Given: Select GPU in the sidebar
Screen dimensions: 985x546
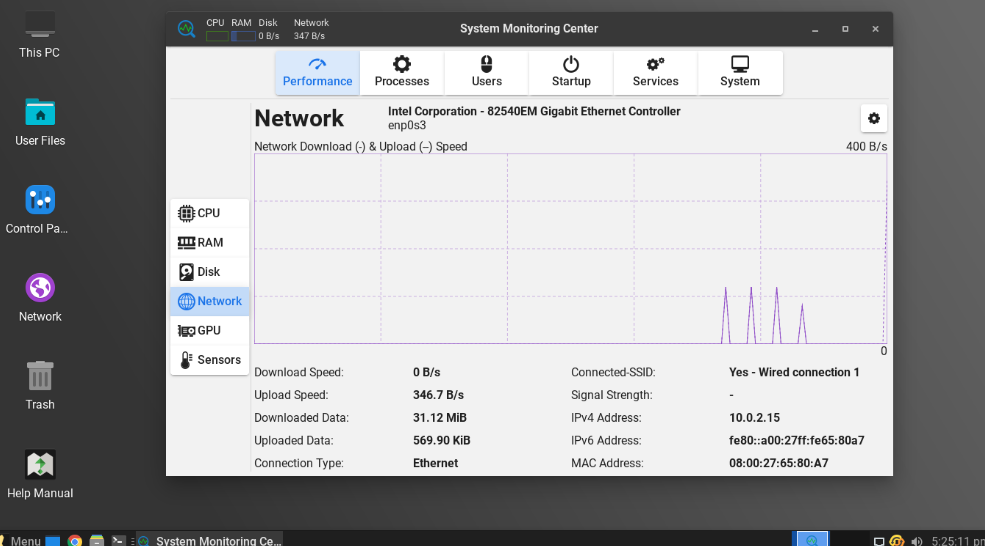Looking at the screenshot, I should click(x=209, y=330).
